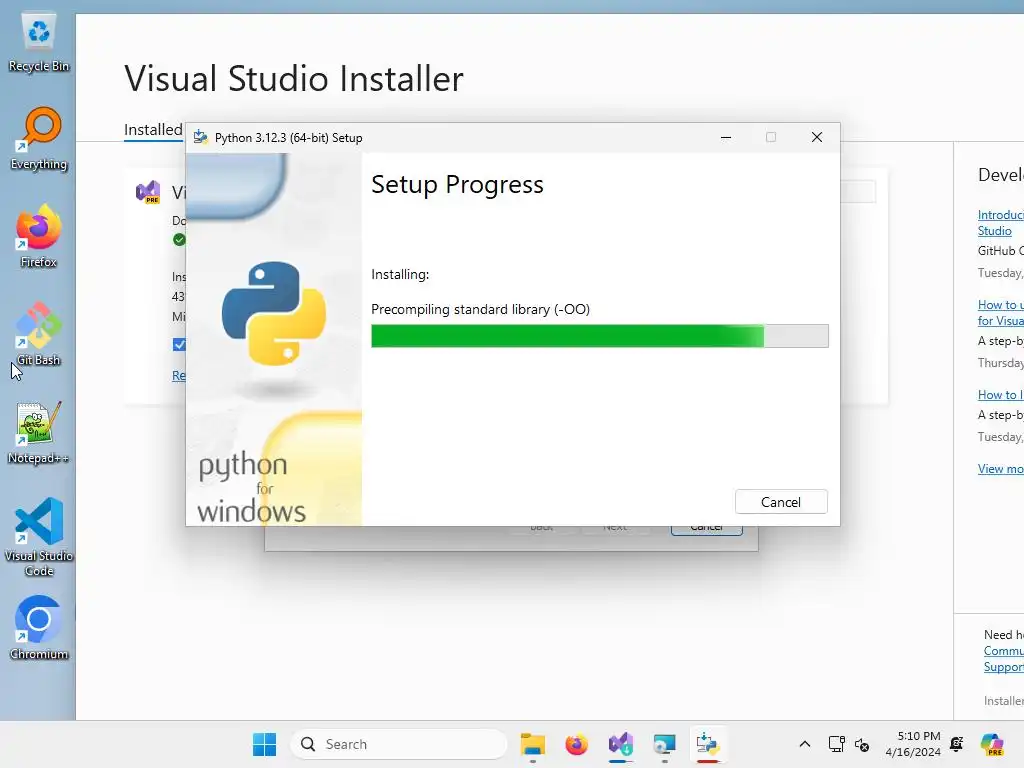Open the first 'How to' developer news link
Viewport: 1024px width, 768px height.
pos(1000,313)
